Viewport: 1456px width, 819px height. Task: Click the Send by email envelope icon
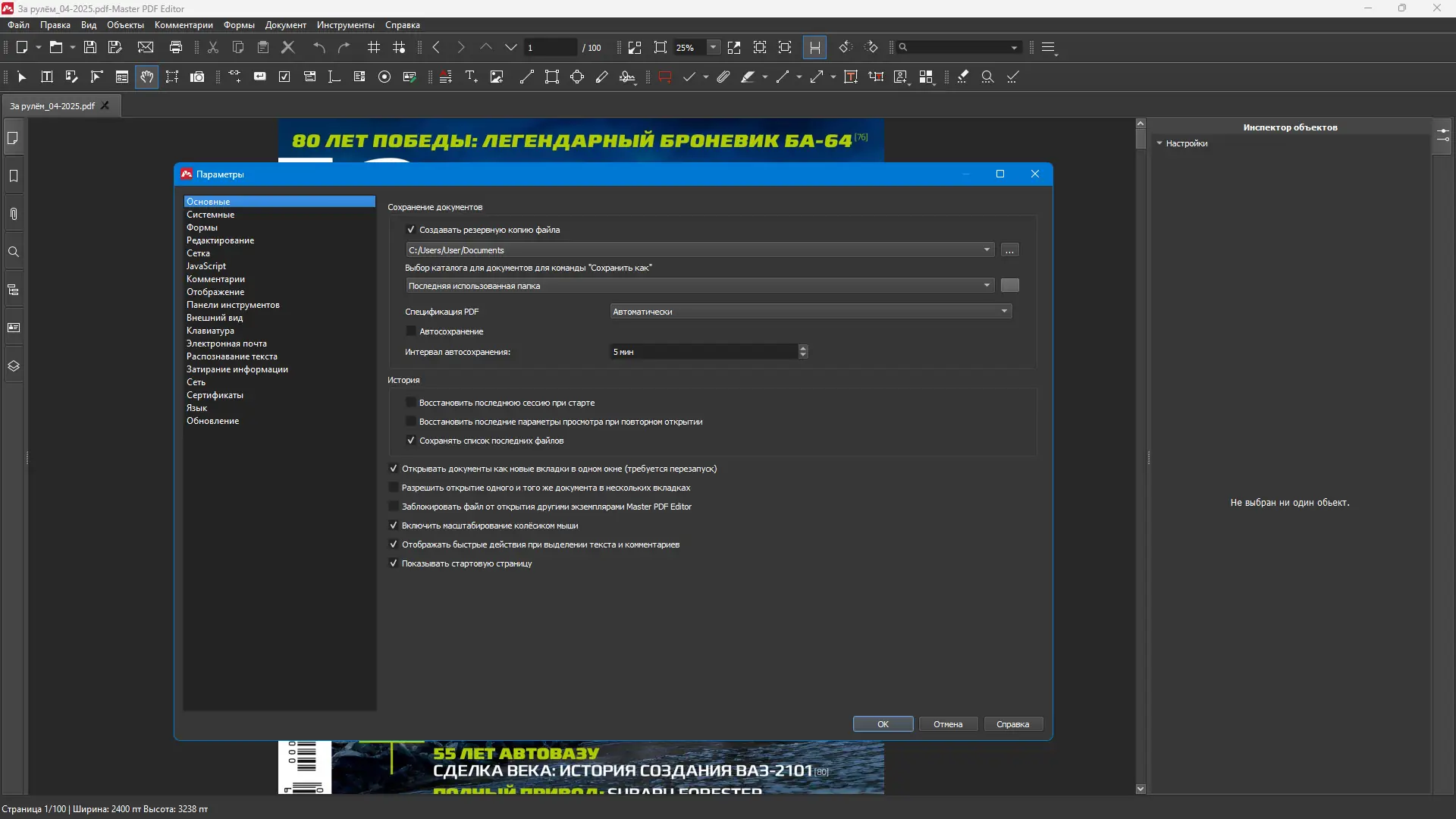[146, 47]
